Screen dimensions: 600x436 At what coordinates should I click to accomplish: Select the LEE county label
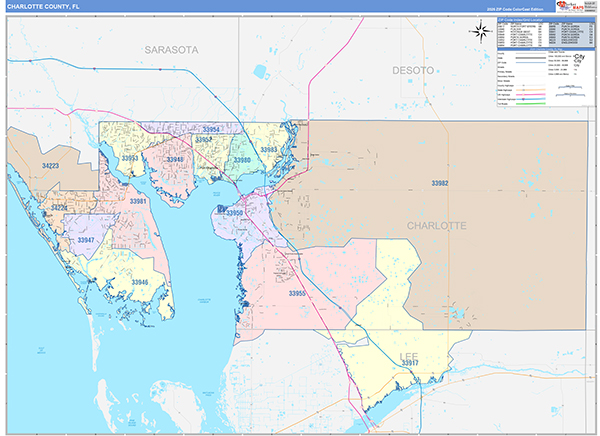(409, 356)
